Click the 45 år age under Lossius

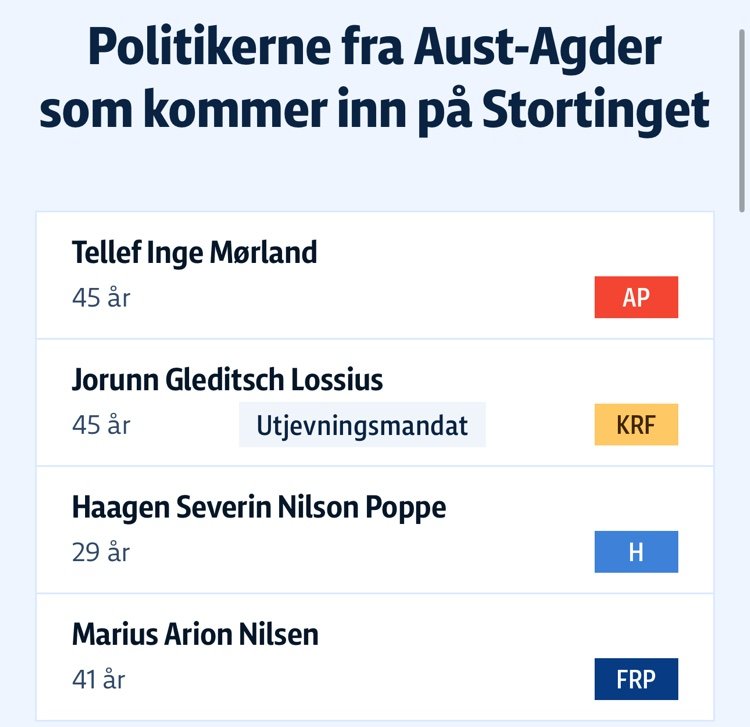pyautogui.click(x=101, y=425)
